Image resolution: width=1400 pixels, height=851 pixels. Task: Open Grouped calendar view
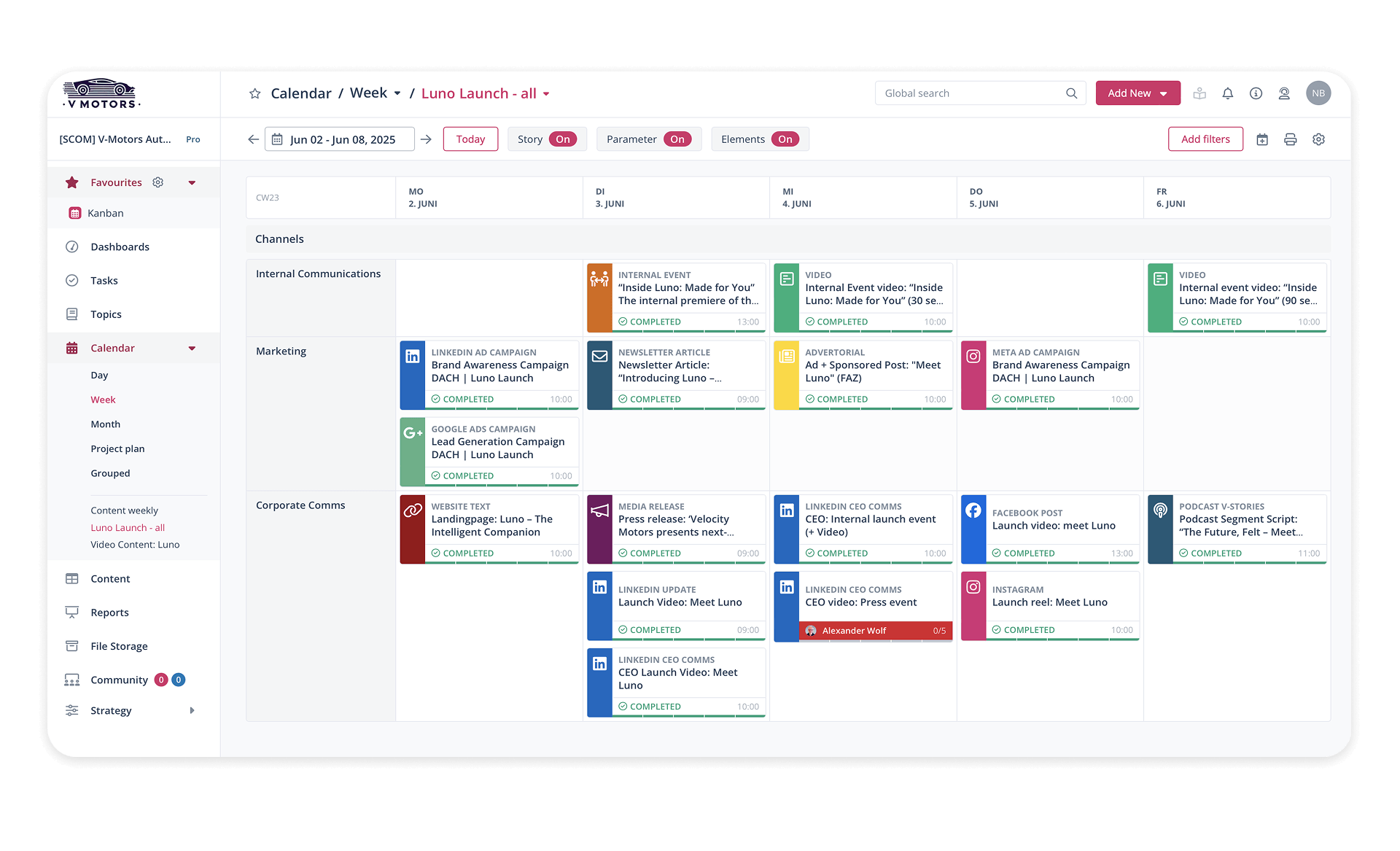110,473
